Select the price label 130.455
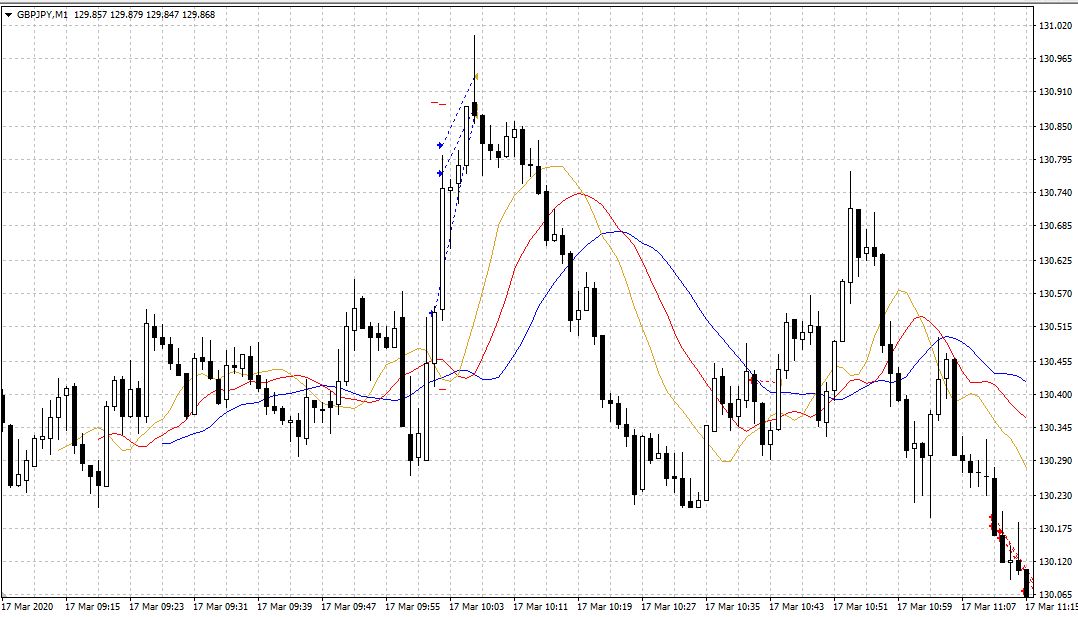 1055,362
